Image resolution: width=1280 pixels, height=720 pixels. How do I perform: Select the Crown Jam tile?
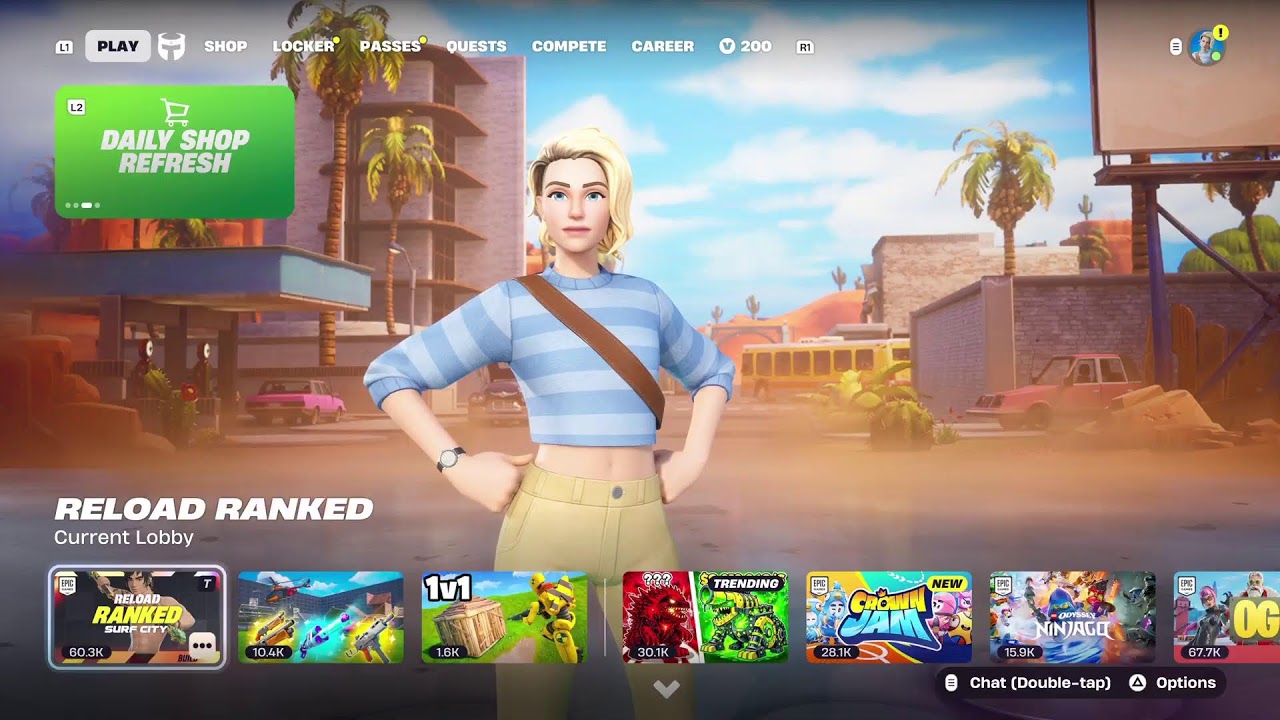[889, 618]
